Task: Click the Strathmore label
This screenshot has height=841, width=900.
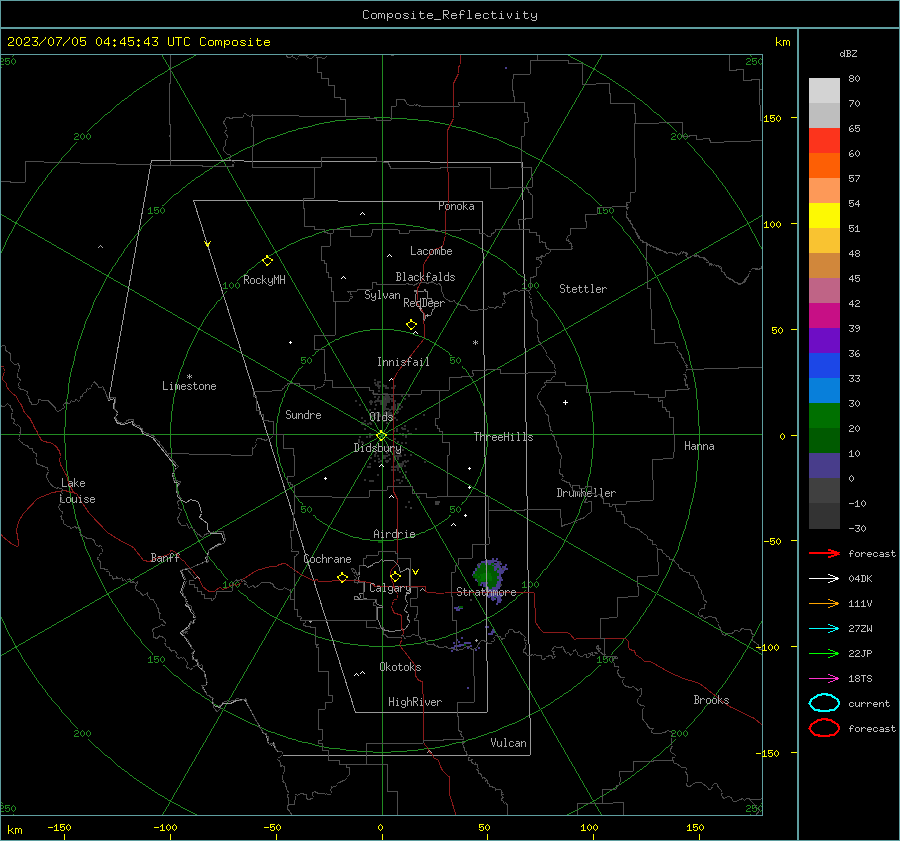Action: [487, 592]
